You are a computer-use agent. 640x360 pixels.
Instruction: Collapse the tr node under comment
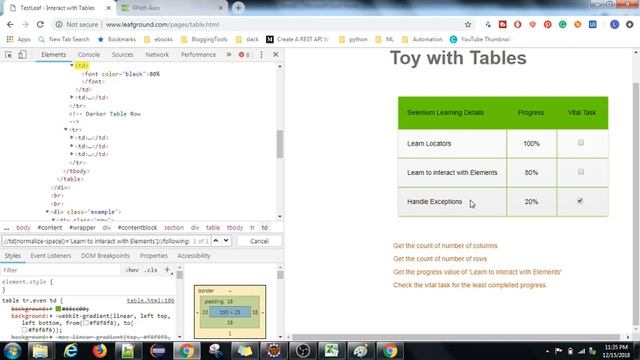[x=66, y=129]
